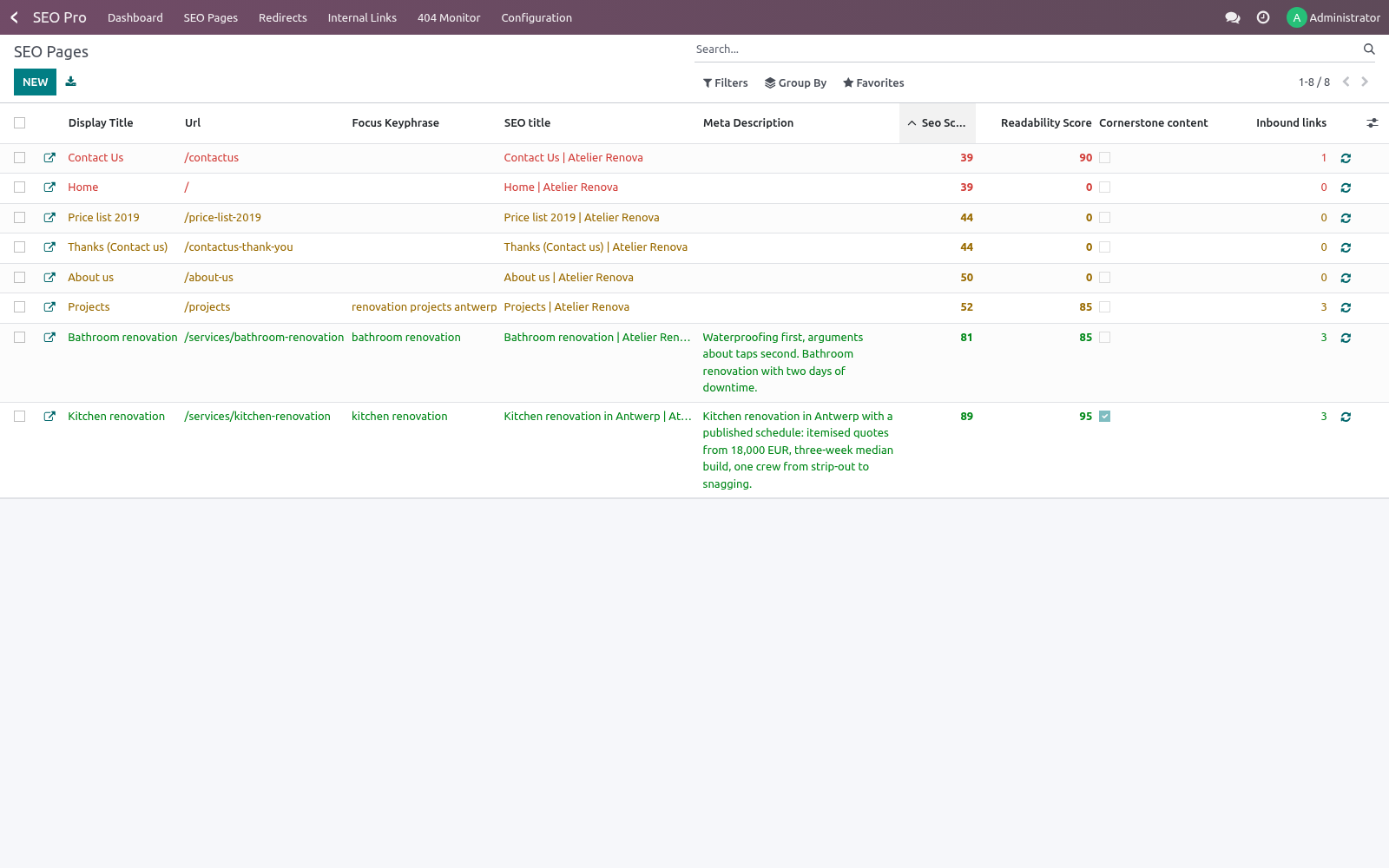Refresh the Kitchen renovation row analysis

coord(1346,417)
